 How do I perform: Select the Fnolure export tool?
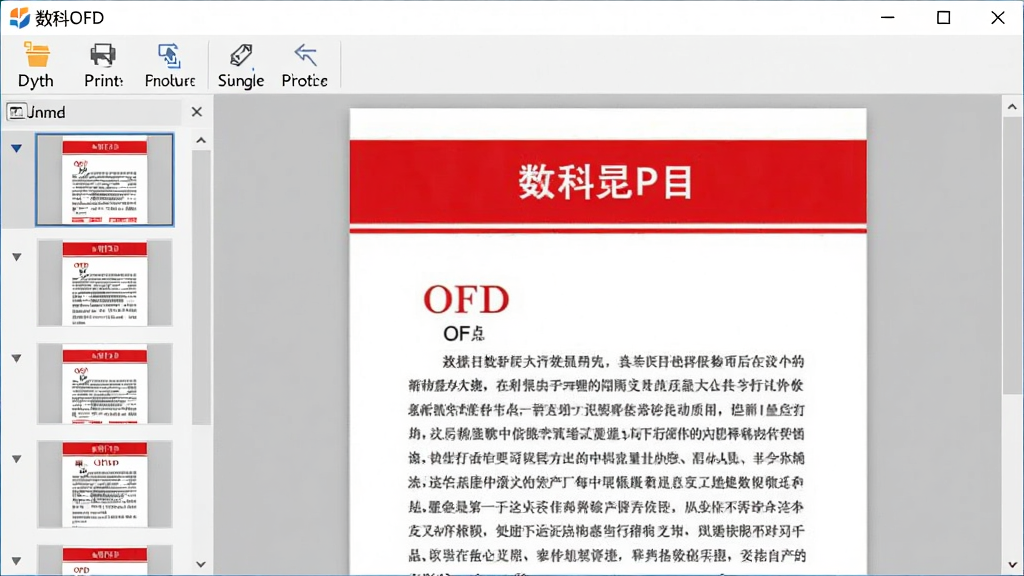pos(170,56)
